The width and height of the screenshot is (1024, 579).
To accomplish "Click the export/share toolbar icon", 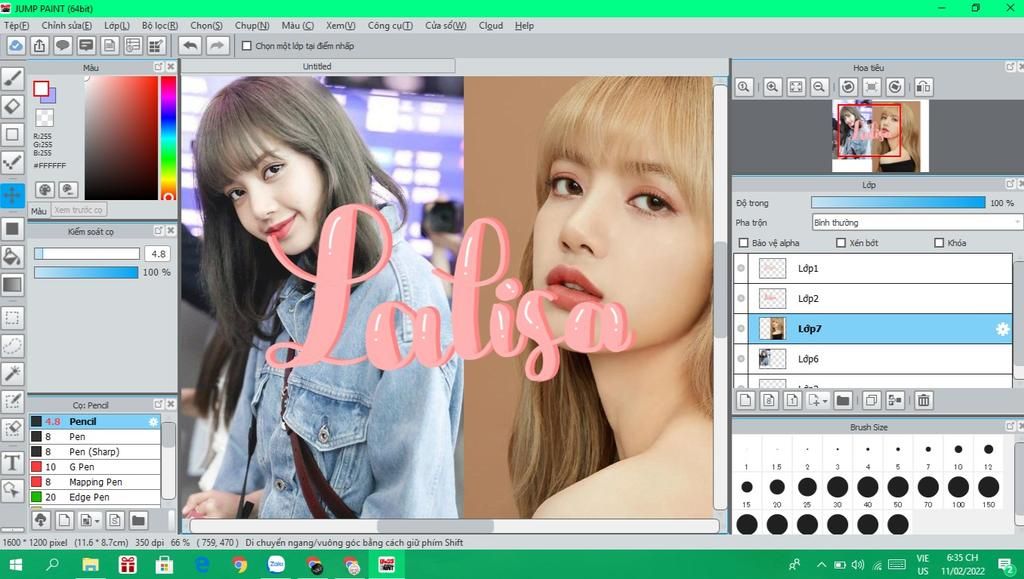I will (39, 46).
